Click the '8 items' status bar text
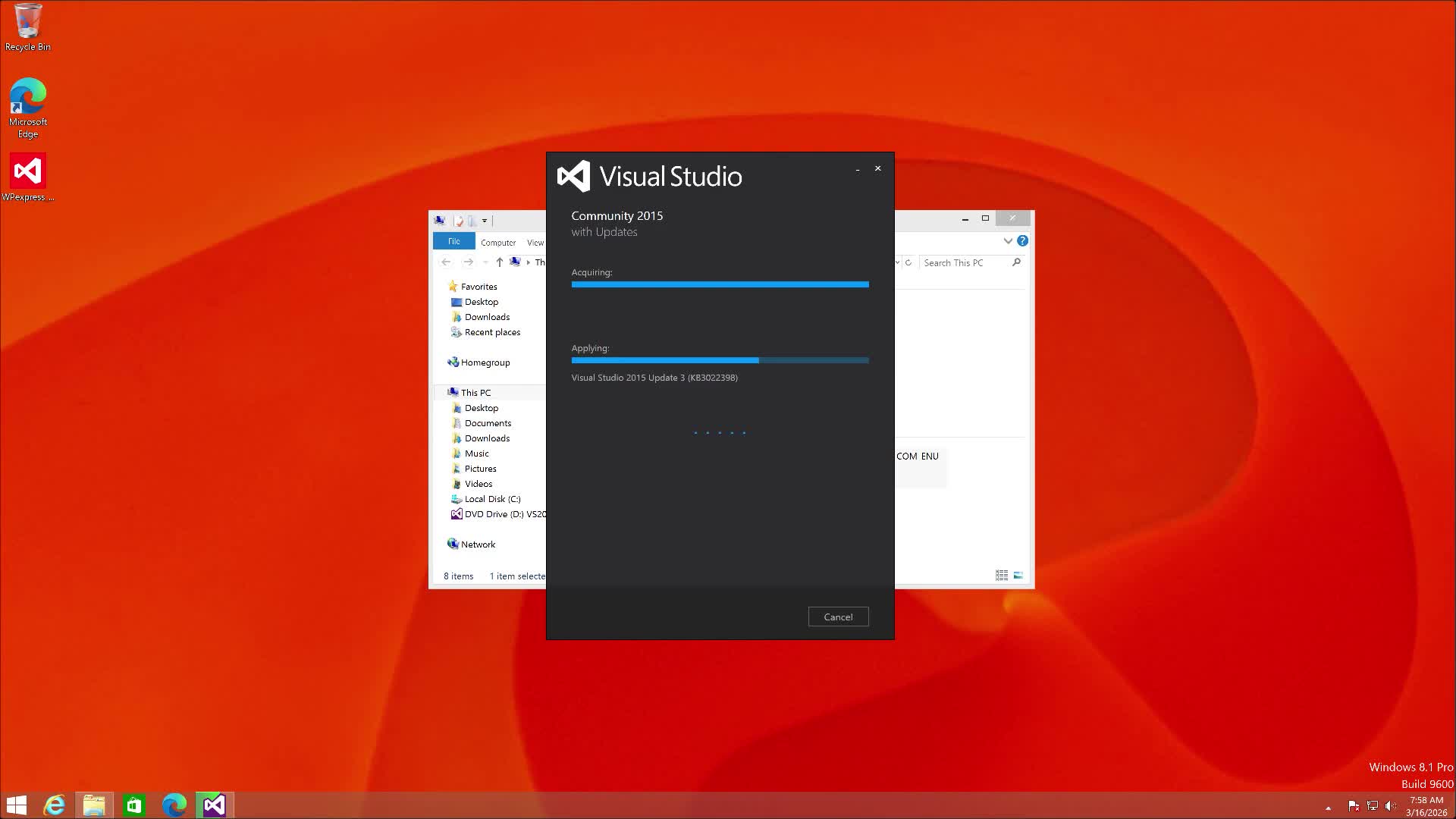This screenshot has height=819, width=1456. [x=458, y=576]
